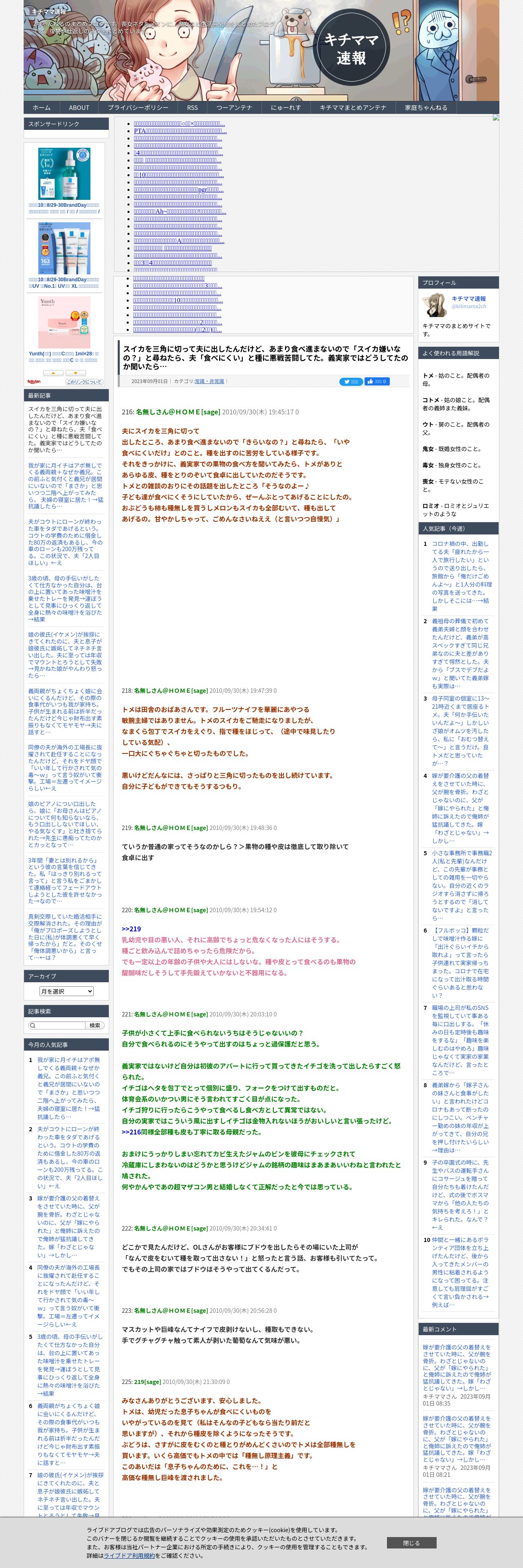The image size is (523, 1568).
Task: Click the 検索 search button
Action: pyautogui.click(x=95, y=1025)
